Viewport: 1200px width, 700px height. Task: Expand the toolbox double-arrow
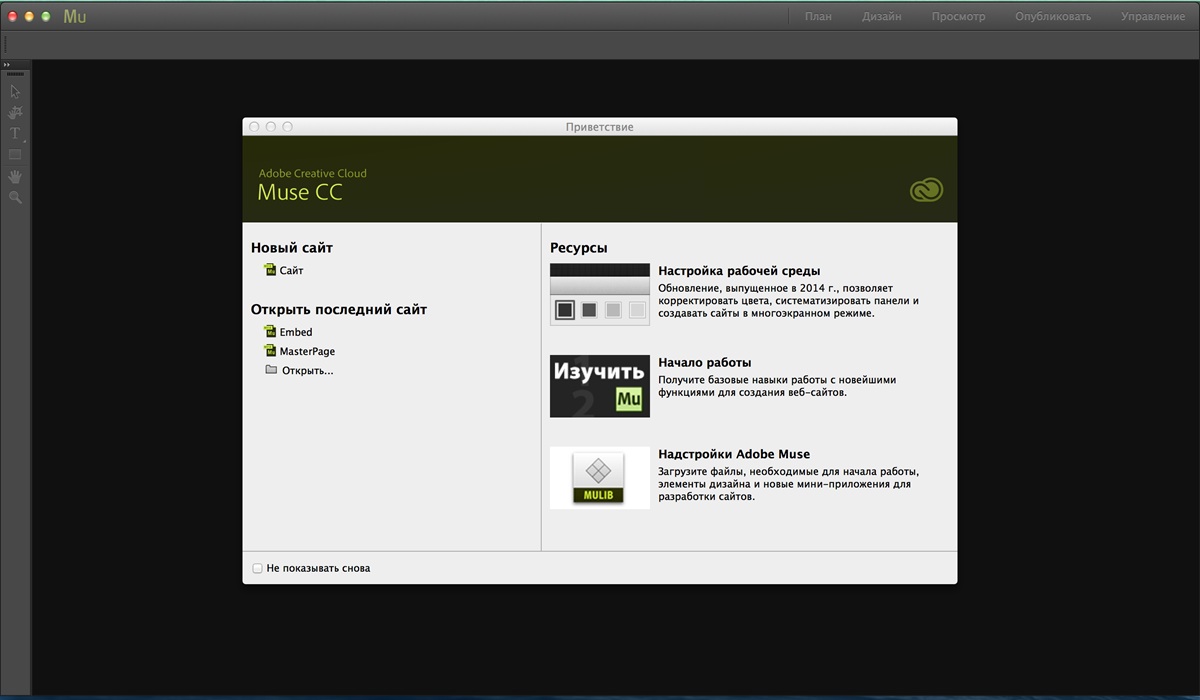coord(7,65)
